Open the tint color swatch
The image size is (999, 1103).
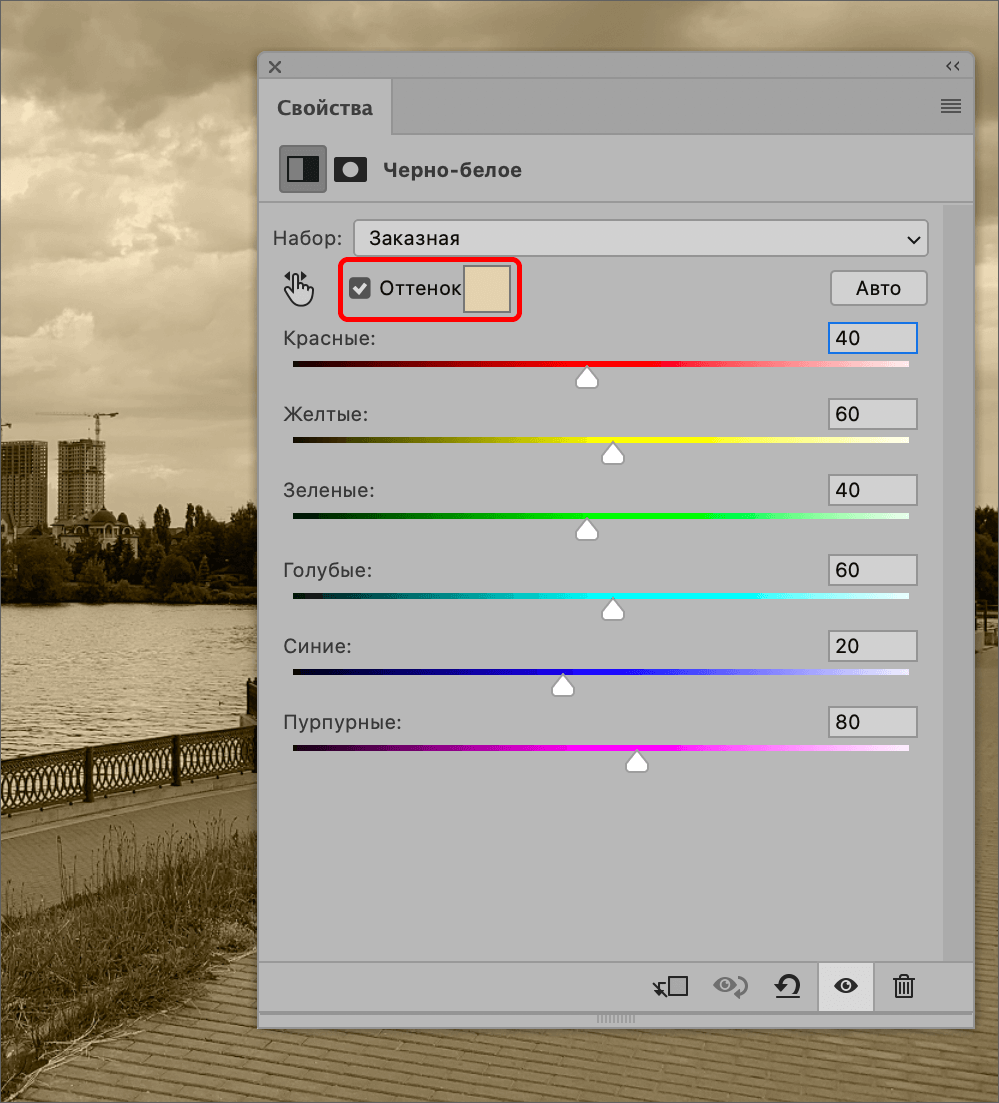(x=487, y=289)
